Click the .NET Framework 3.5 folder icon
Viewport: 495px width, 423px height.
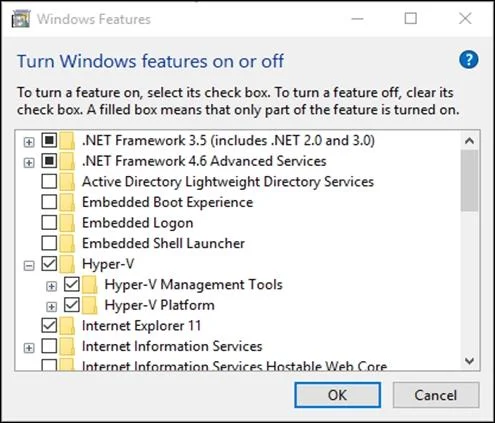[x=67, y=140]
